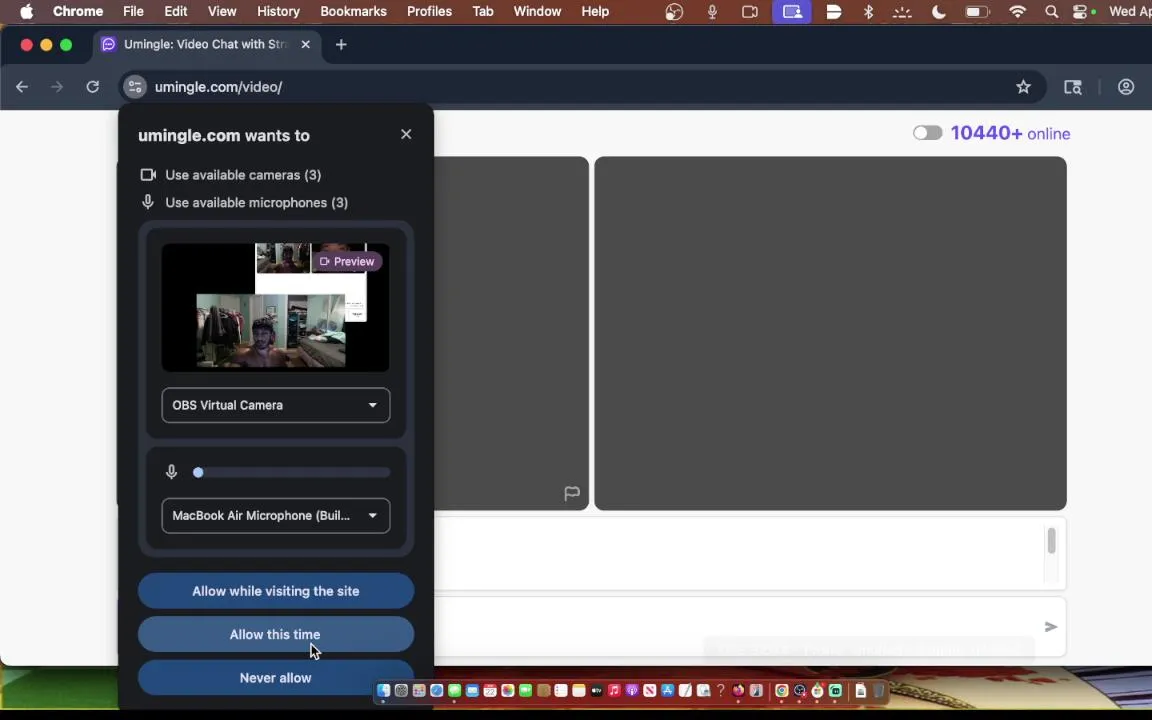Click the camera icon beside 'Use available cameras'
This screenshot has width=1152, height=720.
pos(148,175)
